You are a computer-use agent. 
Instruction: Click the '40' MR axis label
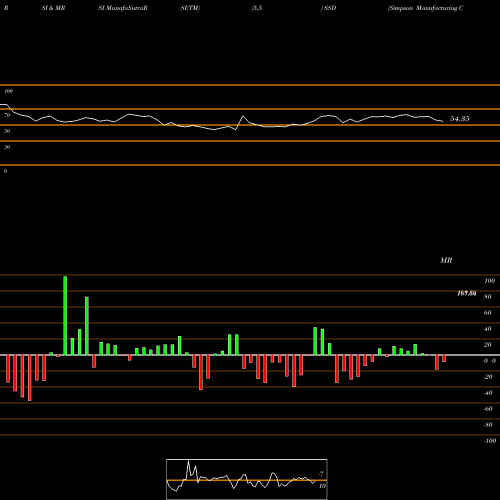point(488,329)
